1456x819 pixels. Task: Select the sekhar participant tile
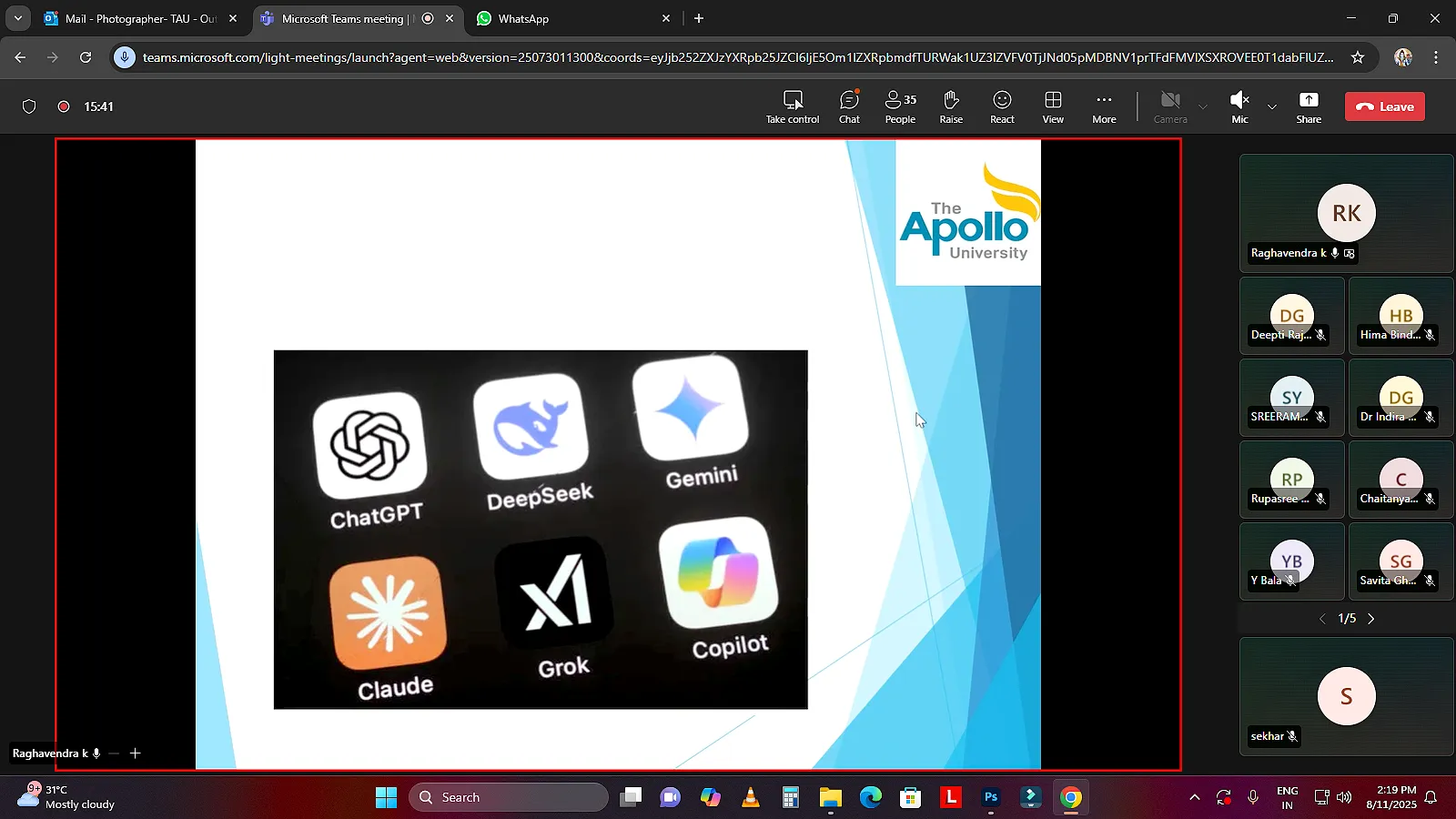pos(1346,696)
